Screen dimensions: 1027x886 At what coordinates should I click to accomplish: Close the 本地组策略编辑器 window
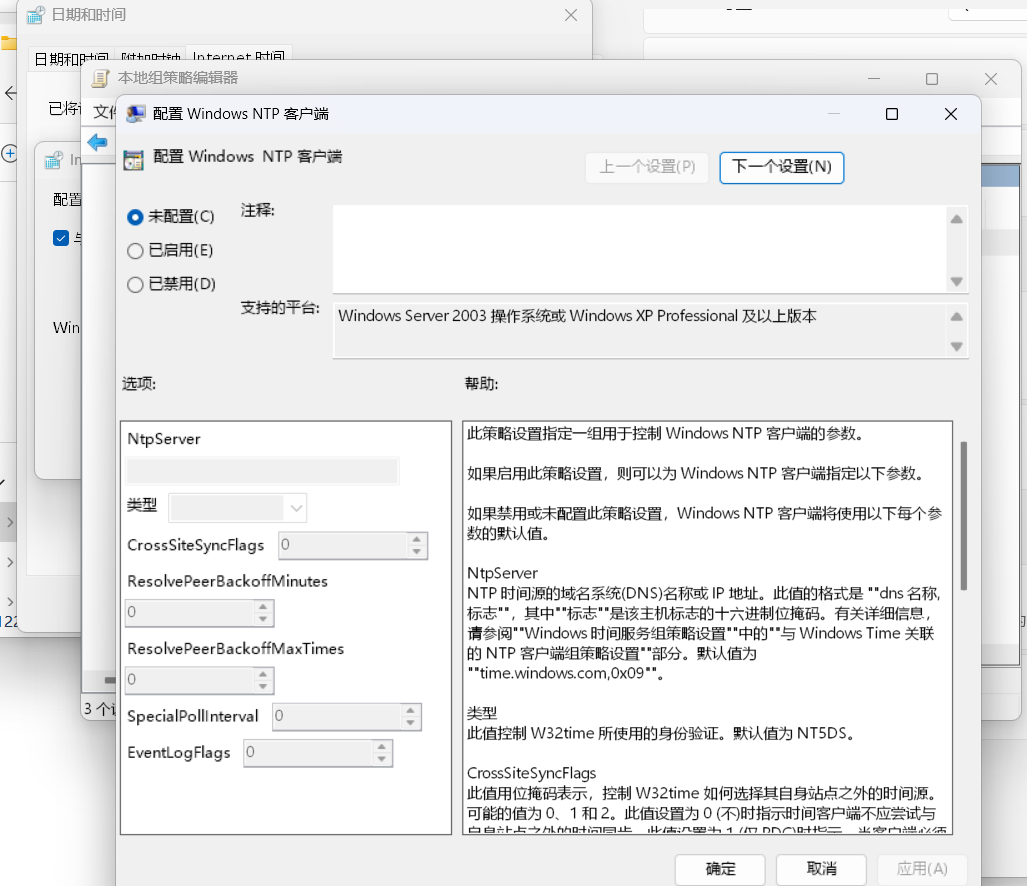point(991,79)
